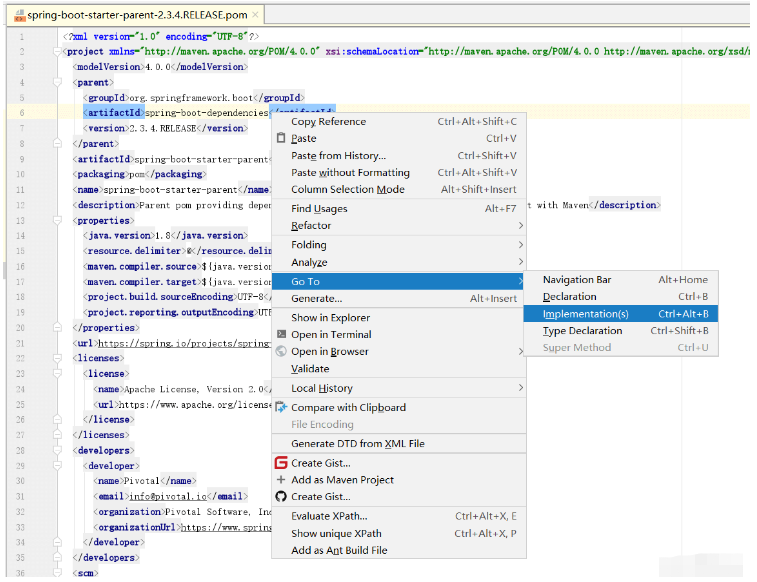Select Validate in context menu
Screen dimensions: 757x582
pos(399,369)
